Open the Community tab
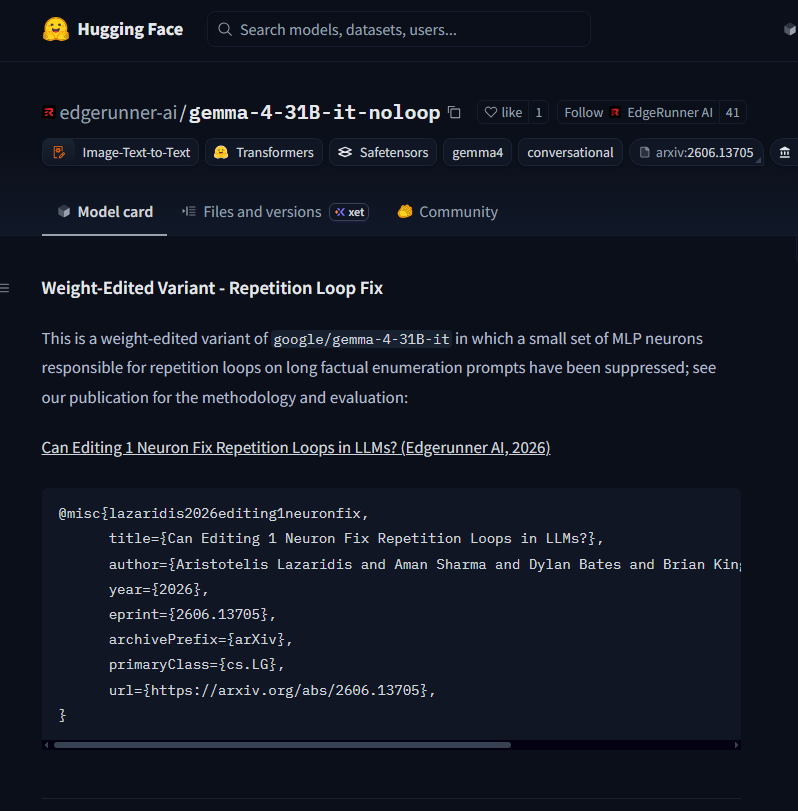 [447, 212]
